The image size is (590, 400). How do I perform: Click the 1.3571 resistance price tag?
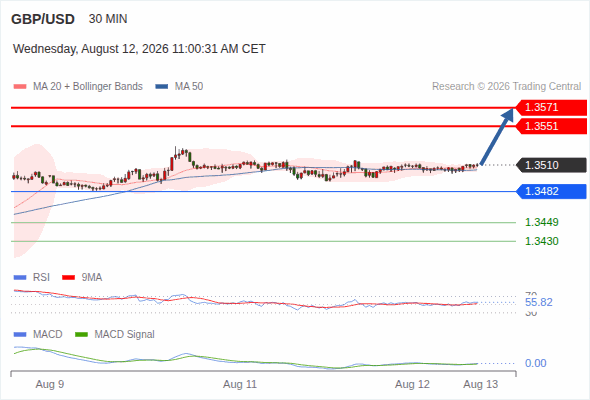[551, 107]
